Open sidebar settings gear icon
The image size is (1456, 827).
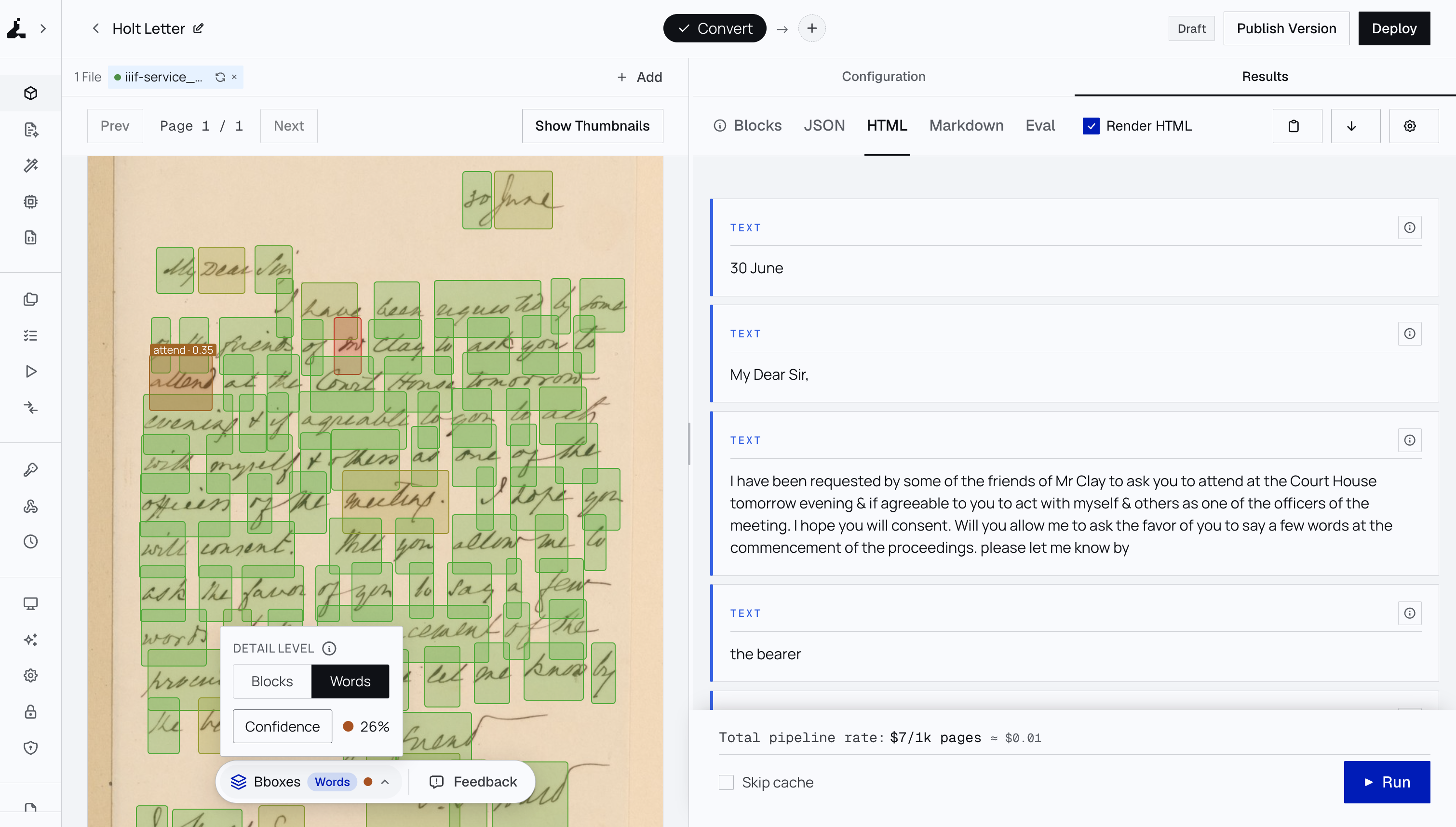[x=31, y=675]
